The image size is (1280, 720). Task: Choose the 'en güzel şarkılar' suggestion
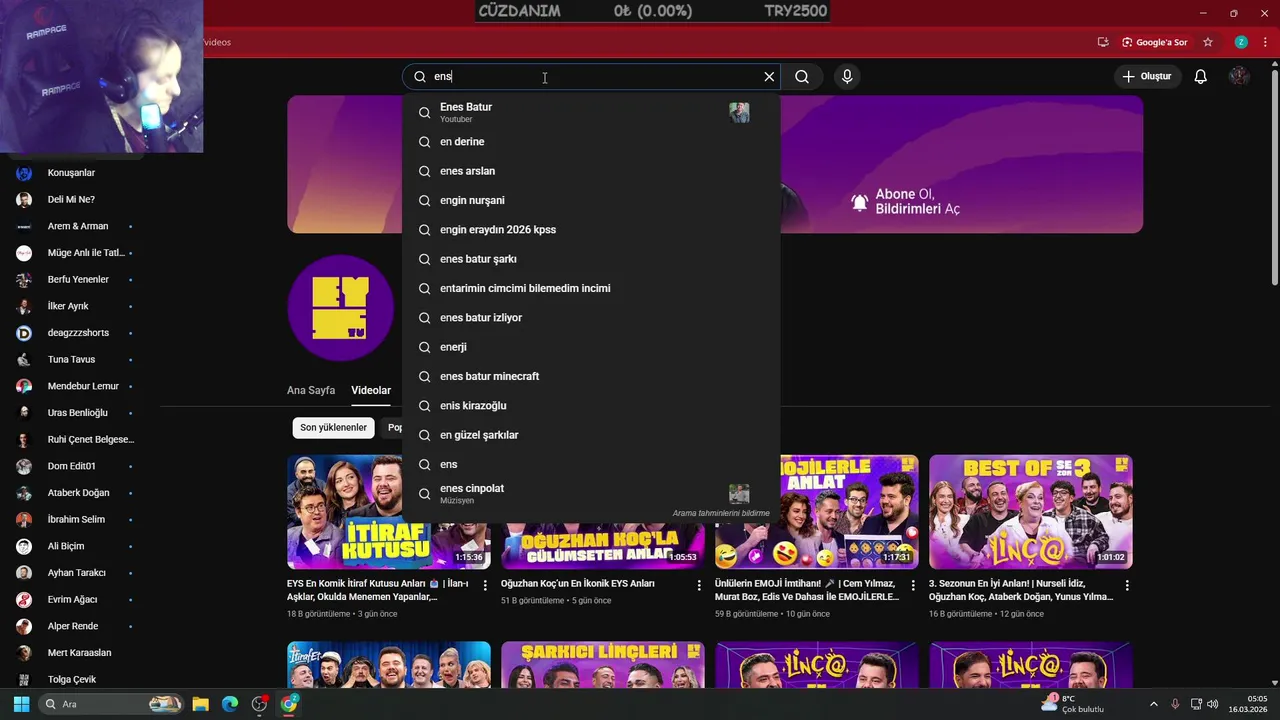click(x=591, y=435)
